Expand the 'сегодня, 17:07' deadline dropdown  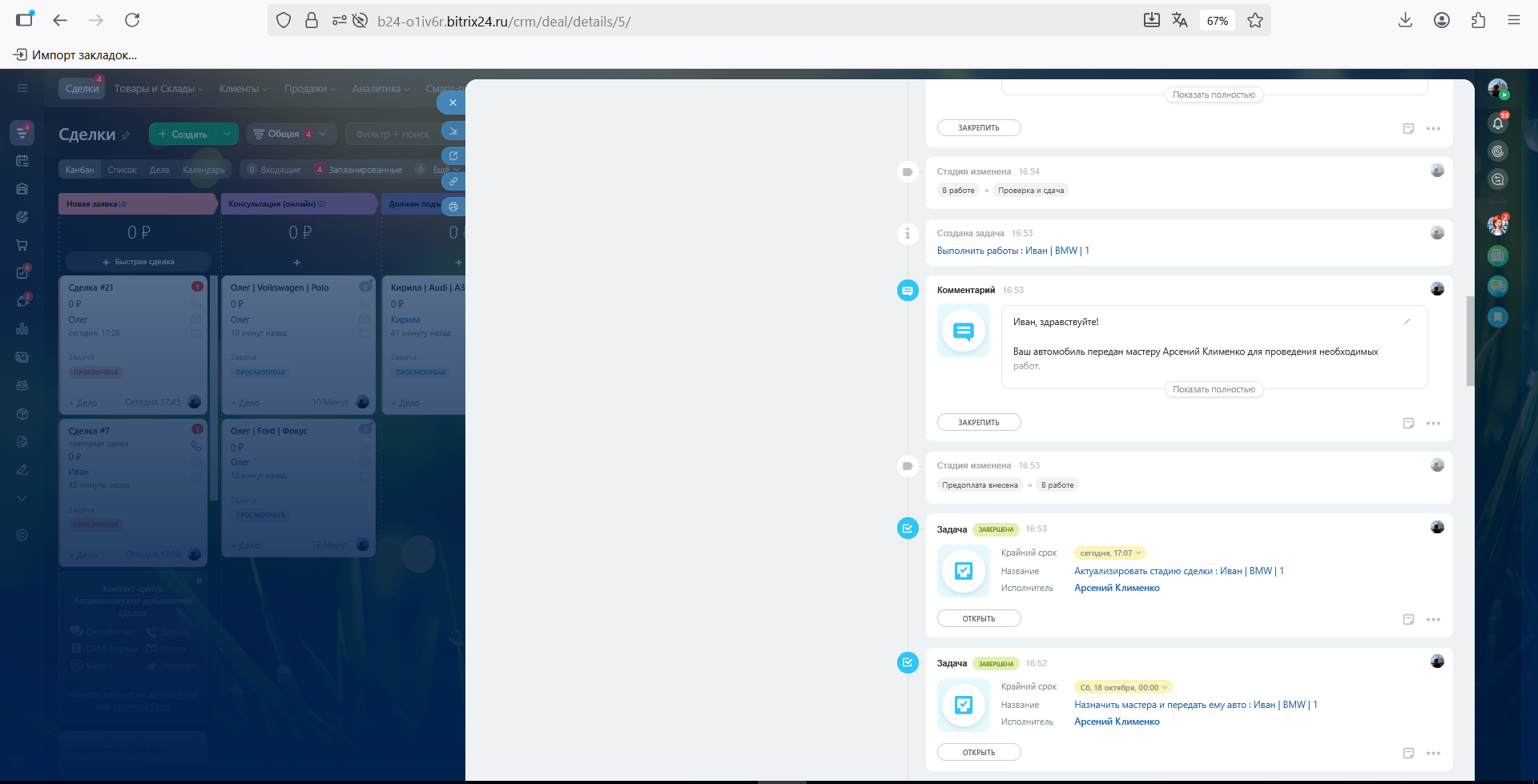1109,553
